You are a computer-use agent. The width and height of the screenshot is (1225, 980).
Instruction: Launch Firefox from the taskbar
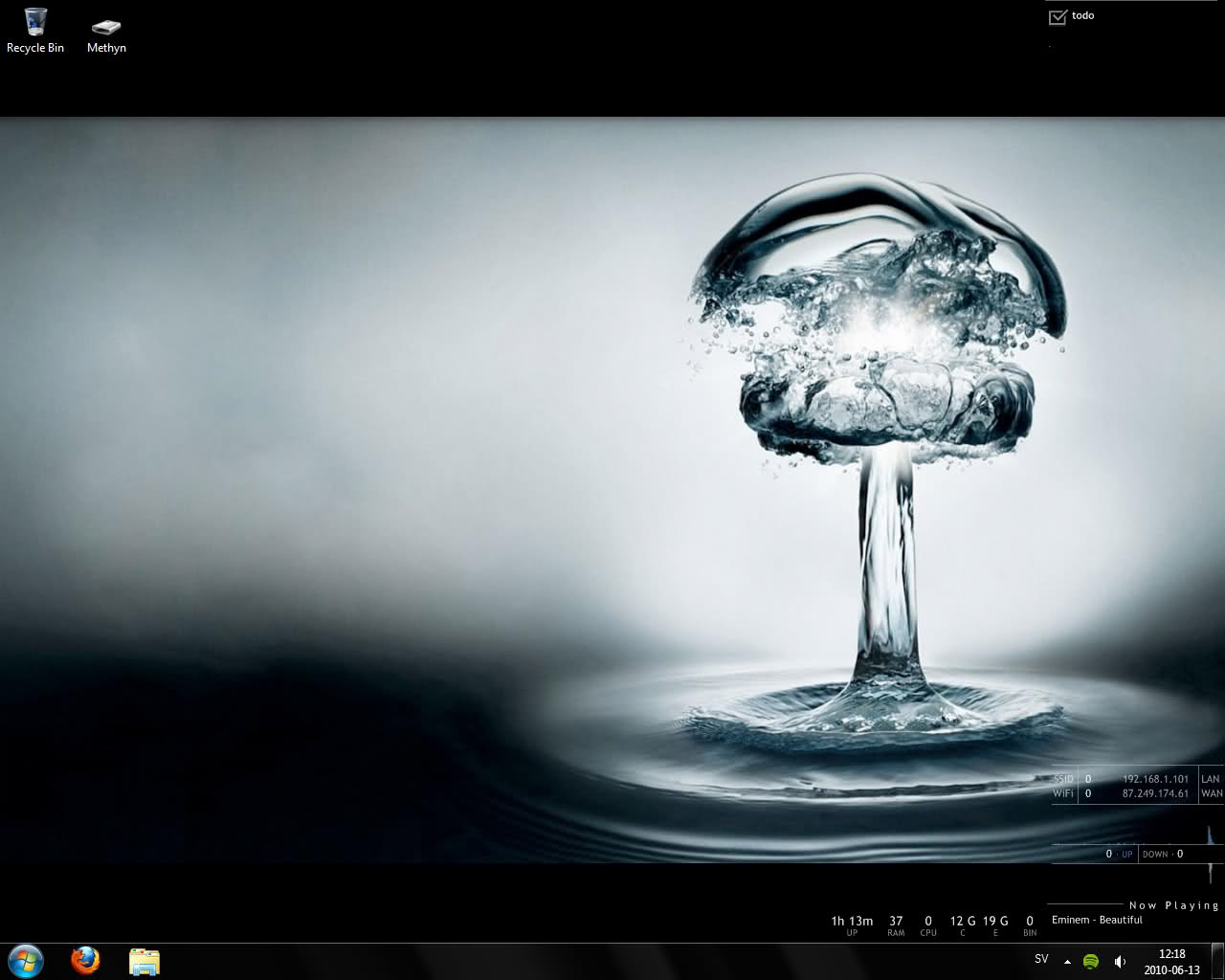(85, 960)
